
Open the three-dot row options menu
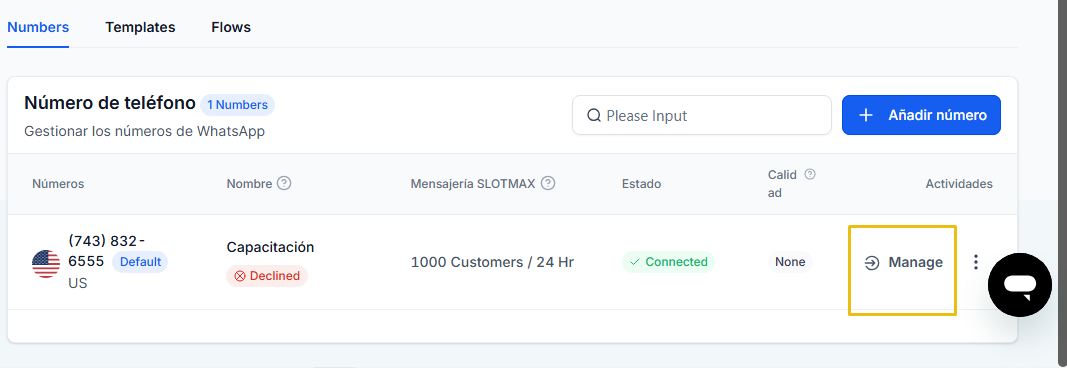[x=976, y=262]
